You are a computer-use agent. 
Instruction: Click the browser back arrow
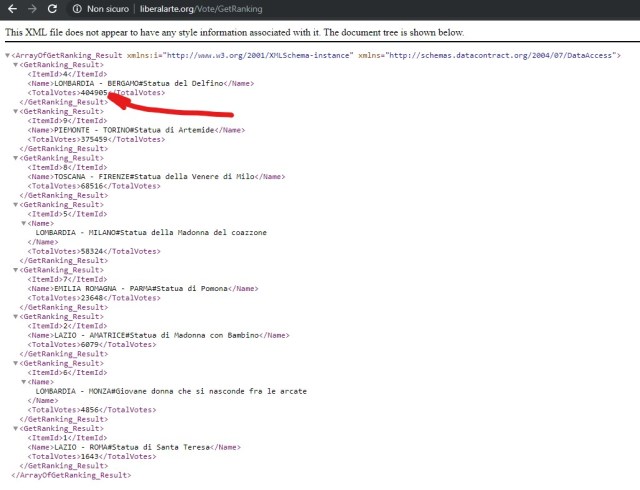(x=11, y=8)
